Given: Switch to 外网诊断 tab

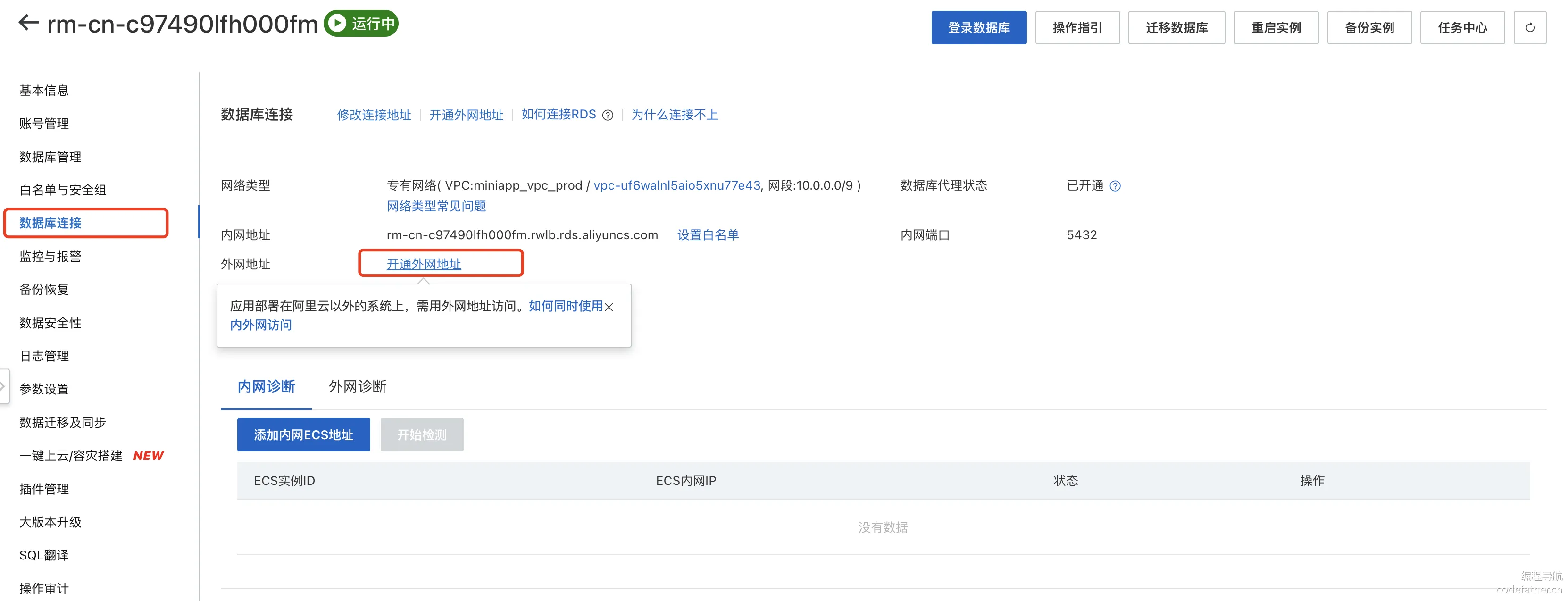Looking at the screenshot, I should click(357, 387).
